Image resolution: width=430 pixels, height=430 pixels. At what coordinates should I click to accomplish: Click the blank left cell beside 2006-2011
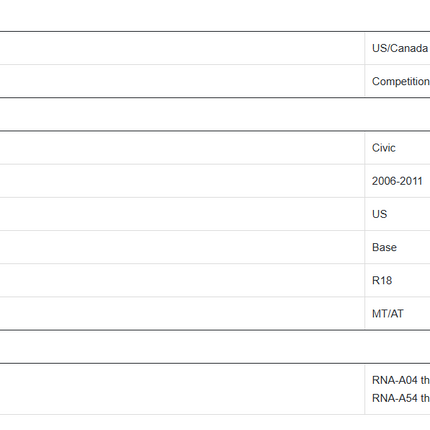[x=182, y=181]
